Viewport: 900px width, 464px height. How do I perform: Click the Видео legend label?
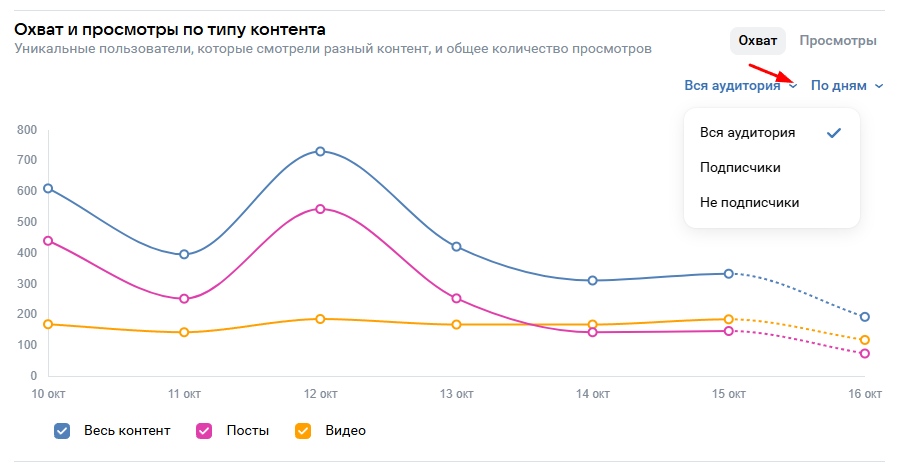345,431
